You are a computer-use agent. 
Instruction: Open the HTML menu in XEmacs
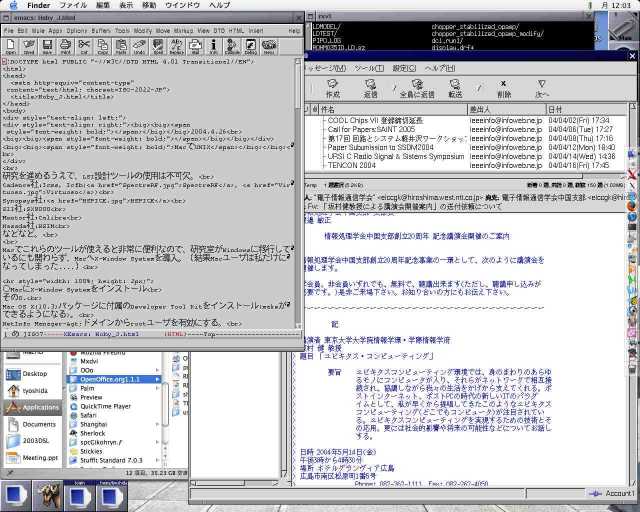point(236,31)
